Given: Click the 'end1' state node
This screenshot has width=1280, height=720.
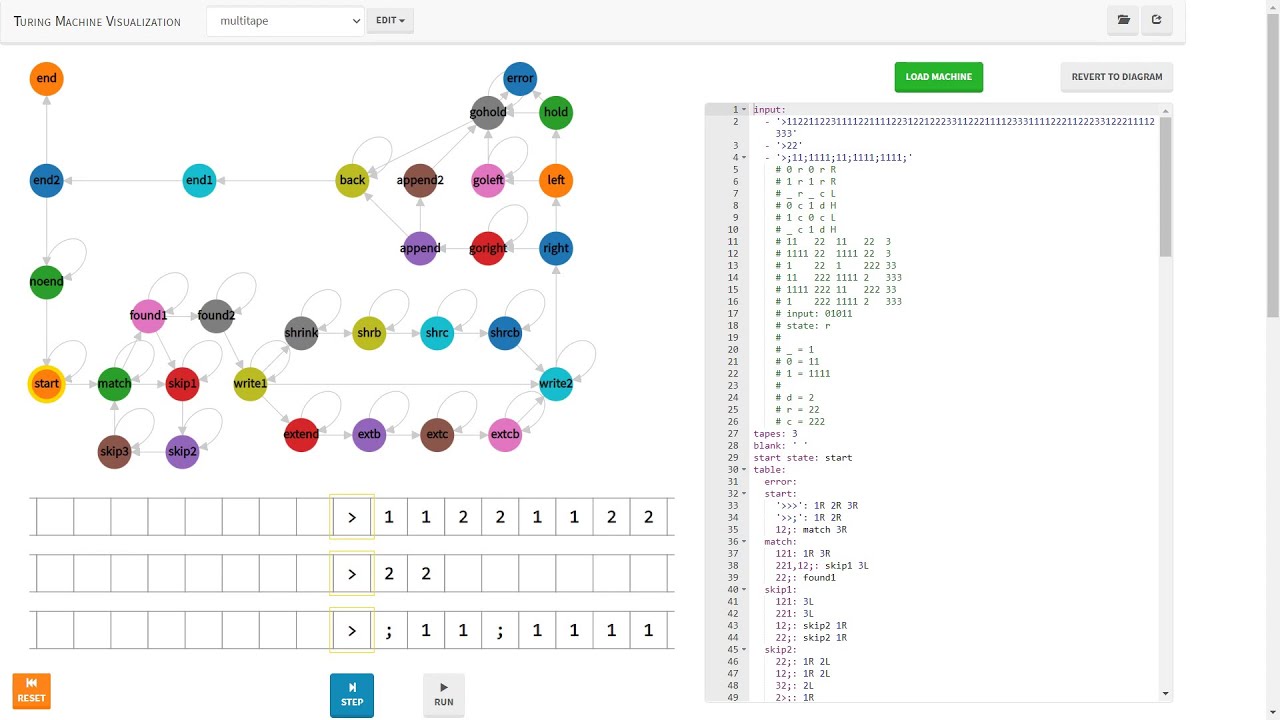Looking at the screenshot, I should (200, 180).
